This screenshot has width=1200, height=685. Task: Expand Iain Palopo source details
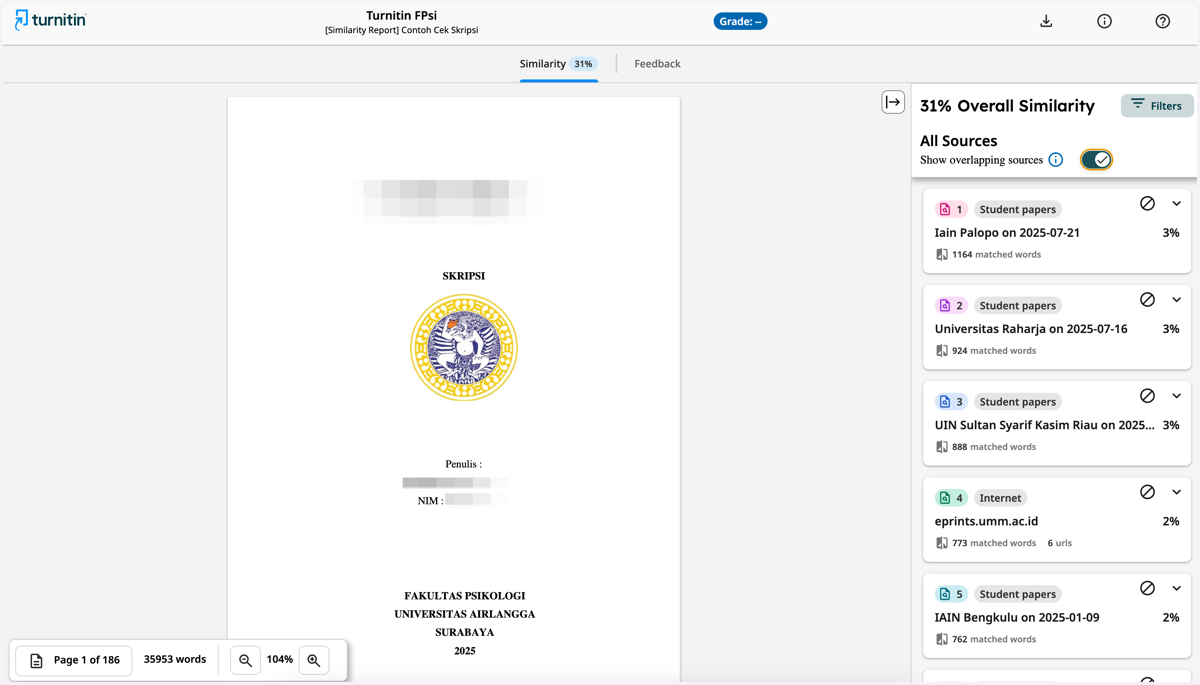pyautogui.click(x=1177, y=203)
